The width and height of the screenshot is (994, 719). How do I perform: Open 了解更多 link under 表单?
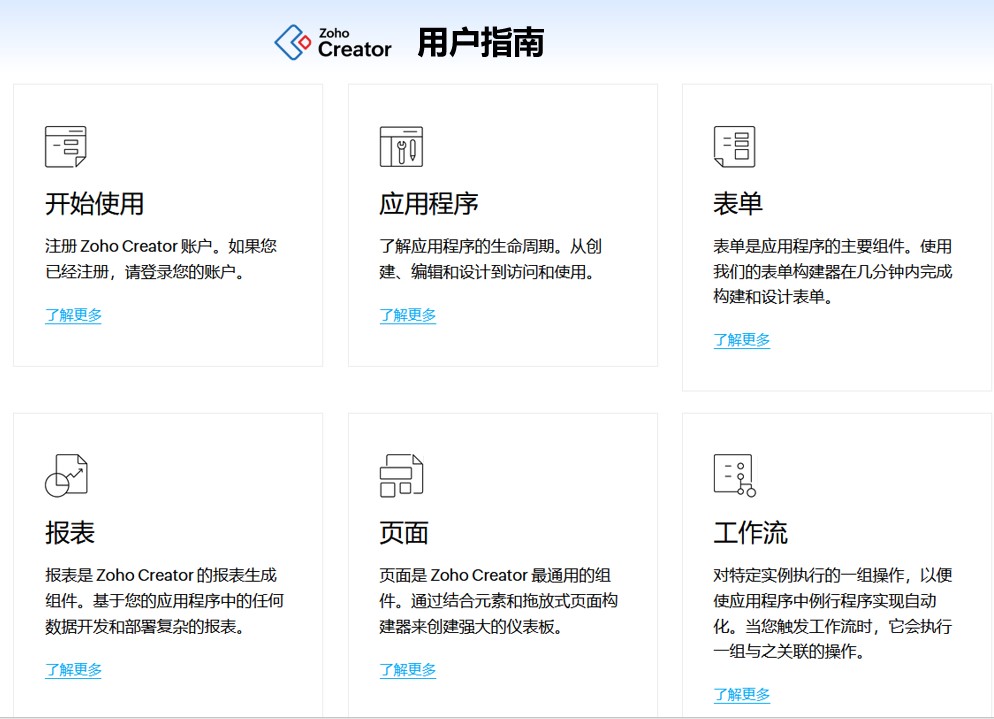tap(742, 340)
